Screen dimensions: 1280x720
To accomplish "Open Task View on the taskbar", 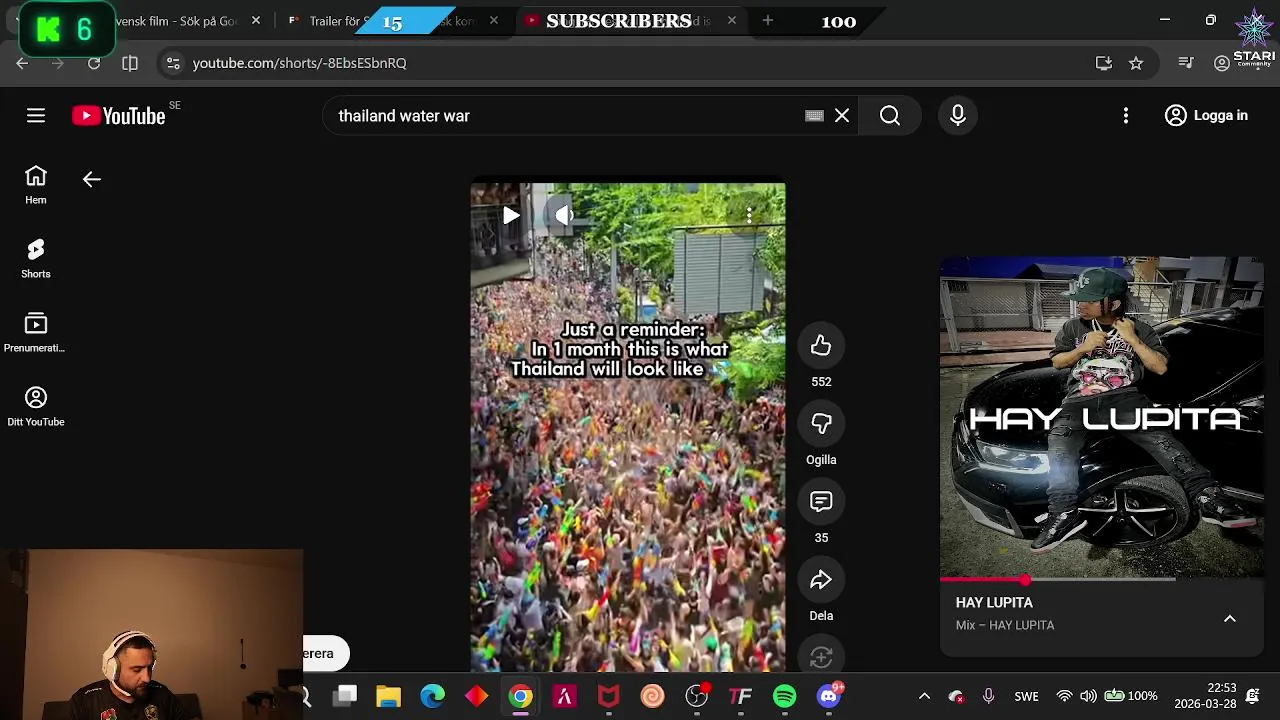I will tap(345, 696).
